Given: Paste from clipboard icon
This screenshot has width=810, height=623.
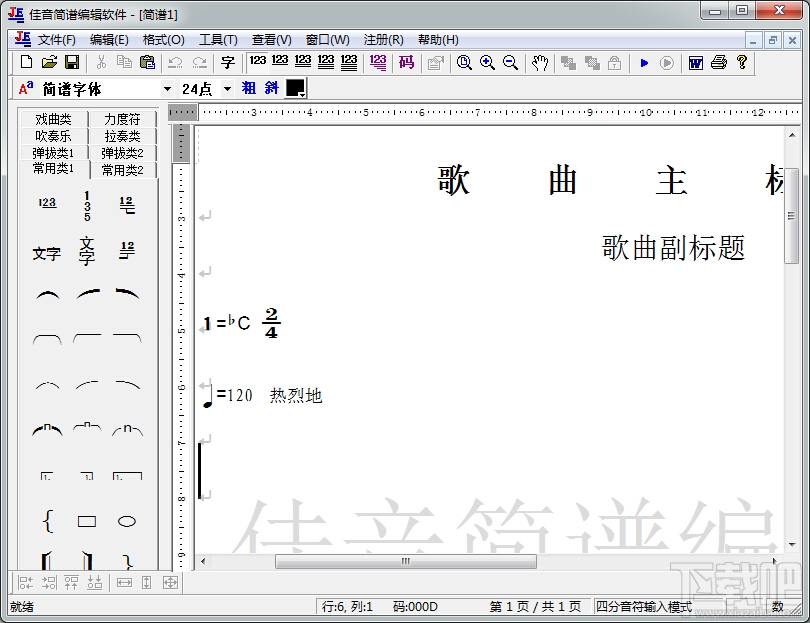Looking at the screenshot, I should click(147, 63).
